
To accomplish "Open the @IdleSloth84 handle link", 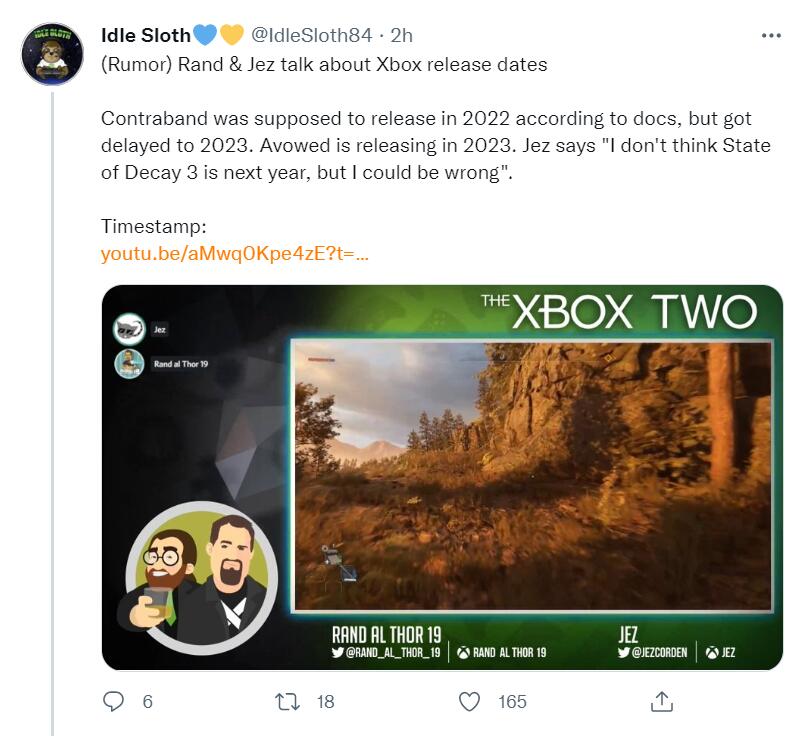I will point(310,35).
